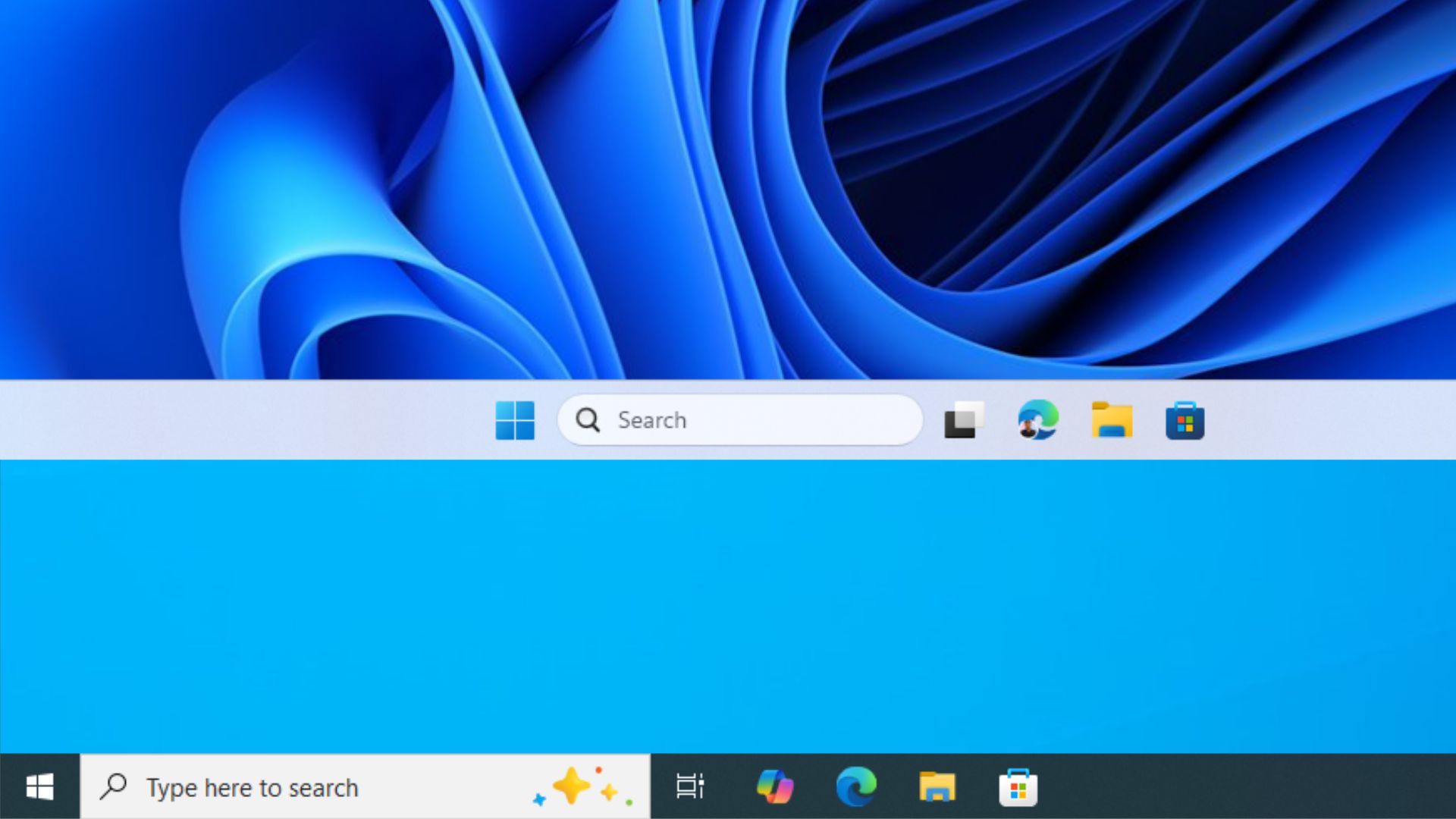Screen dimensions: 1456x819
Task: Click the Windows 11 Search box
Action: tap(740, 419)
